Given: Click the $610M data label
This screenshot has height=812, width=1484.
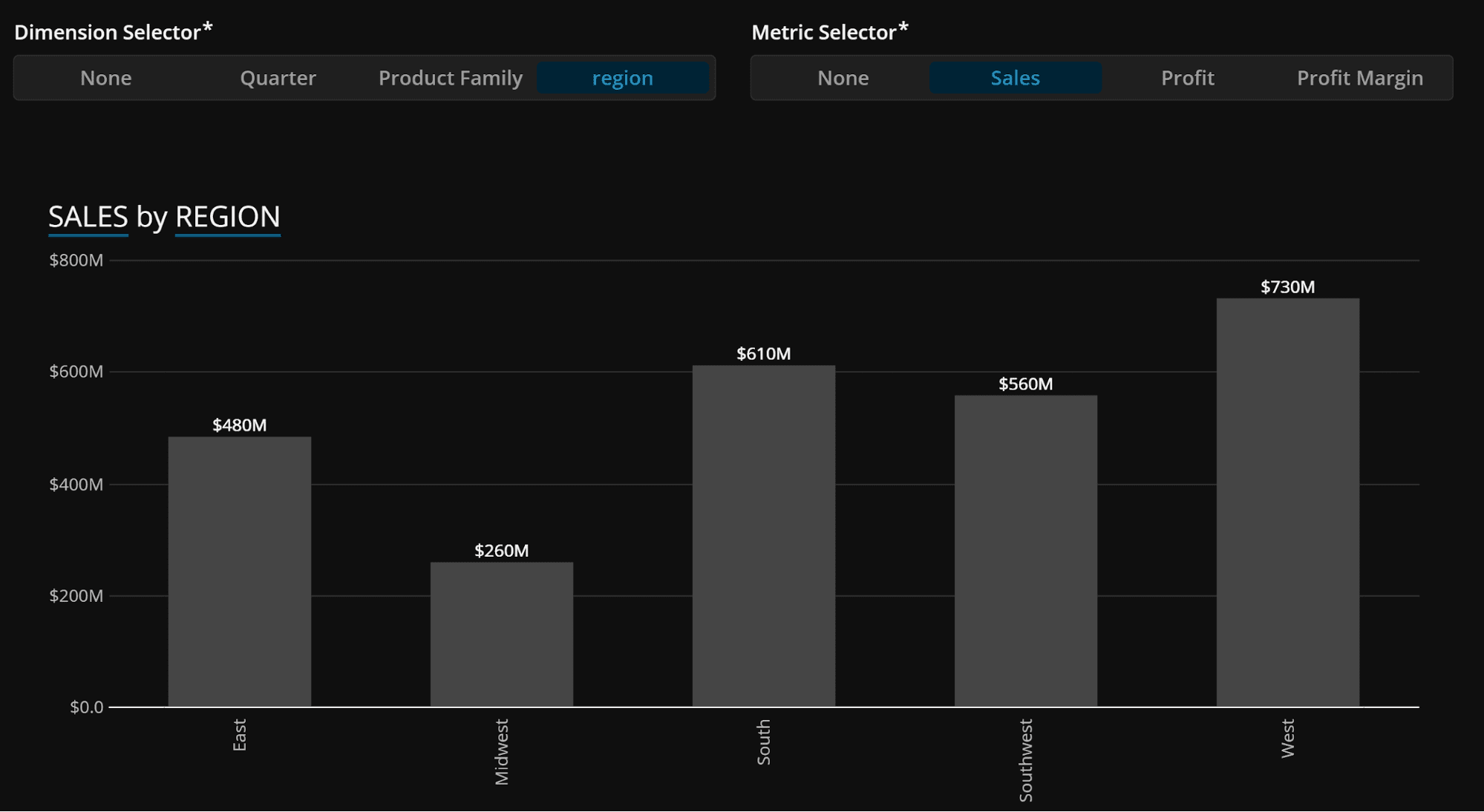Looking at the screenshot, I should pyautogui.click(x=763, y=354).
